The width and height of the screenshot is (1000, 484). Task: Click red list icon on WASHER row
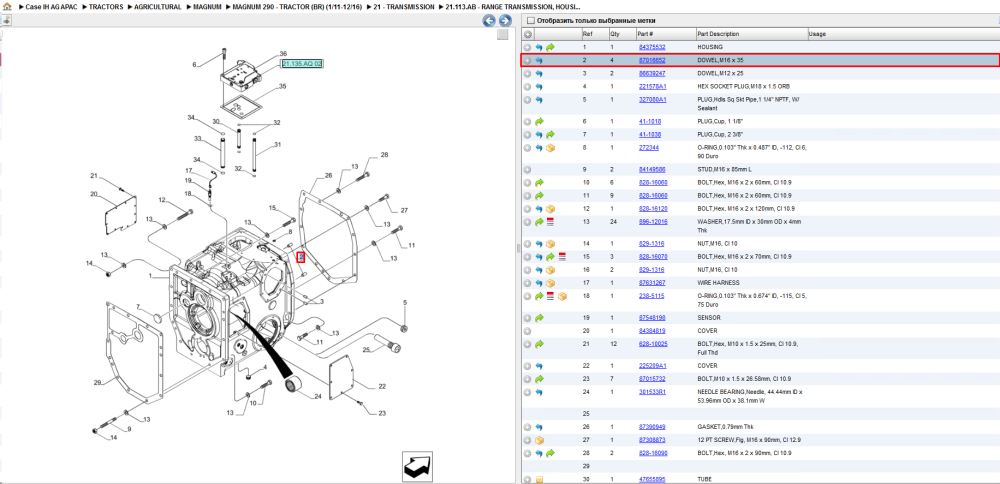point(550,222)
